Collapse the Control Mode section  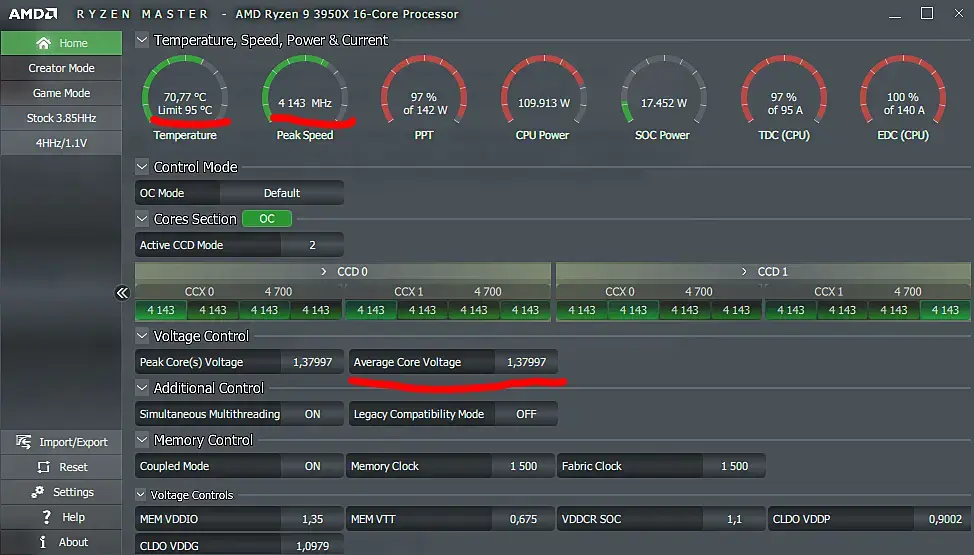pyautogui.click(x=142, y=167)
